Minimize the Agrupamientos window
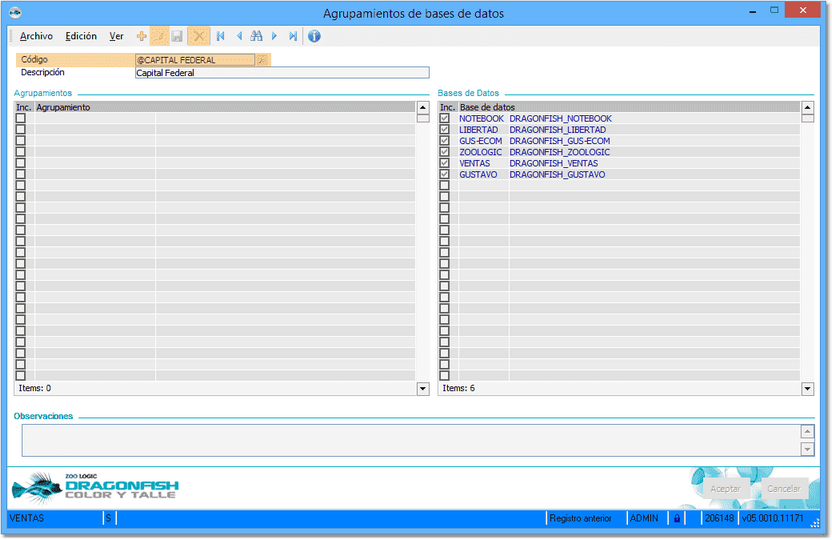Image resolution: width=832 pixels, height=540 pixels. pos(752,11)
